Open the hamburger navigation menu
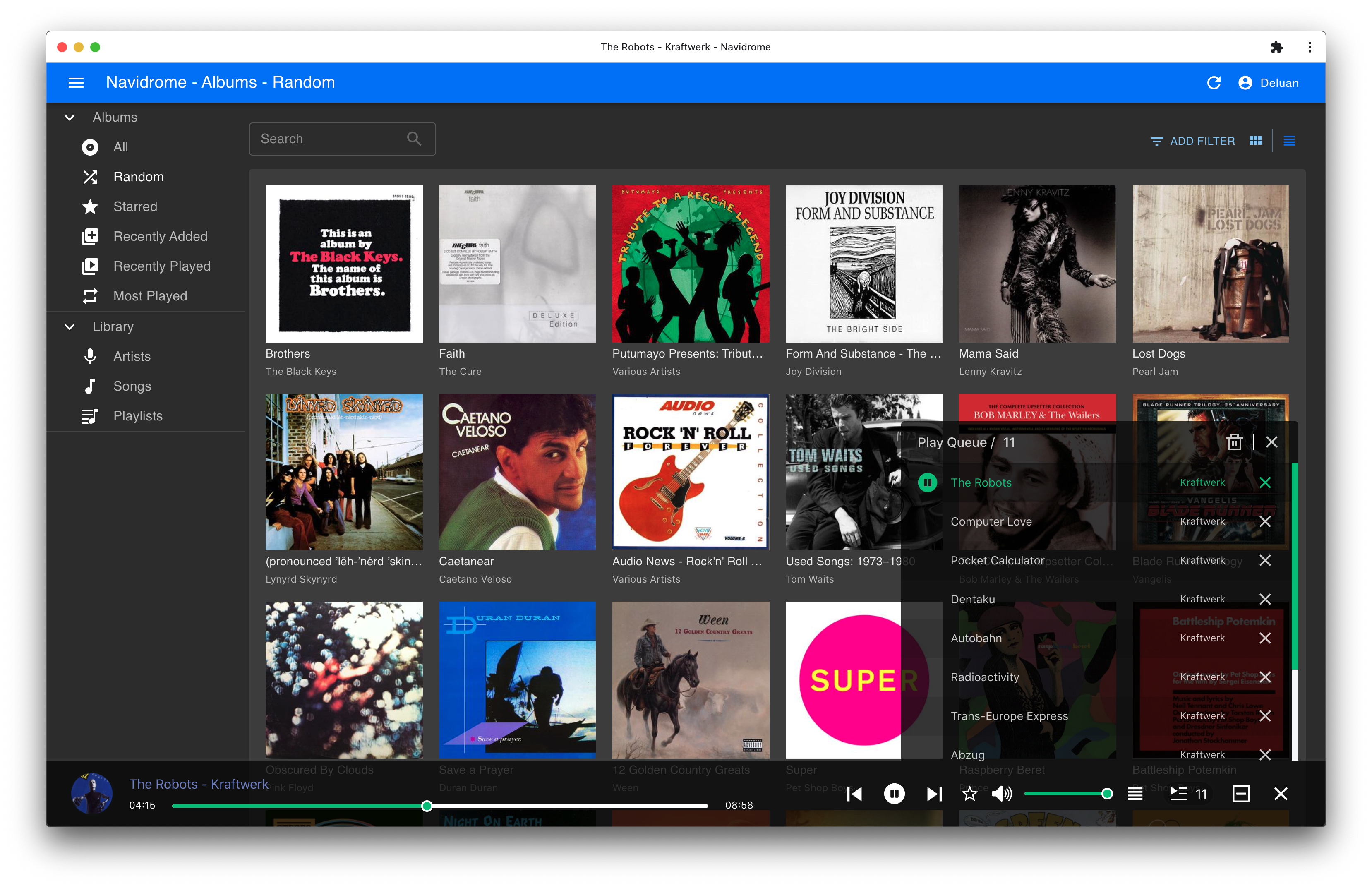 76,83
